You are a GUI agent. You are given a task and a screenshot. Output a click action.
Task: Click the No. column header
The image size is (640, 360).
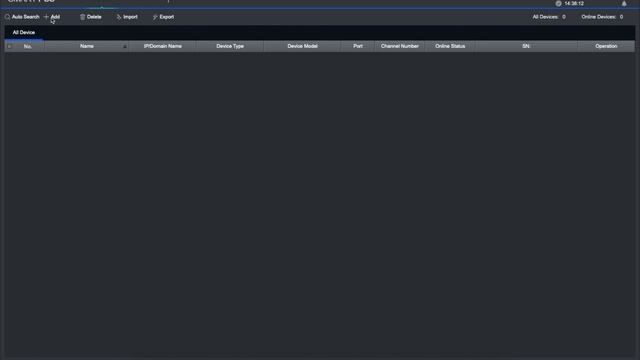click(x=28, y=47)
